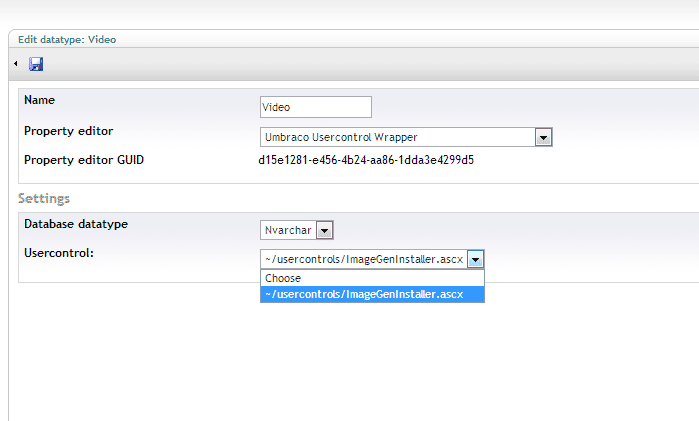
Task: Click the small left arrow beside save icon
Action: (16, 64)
